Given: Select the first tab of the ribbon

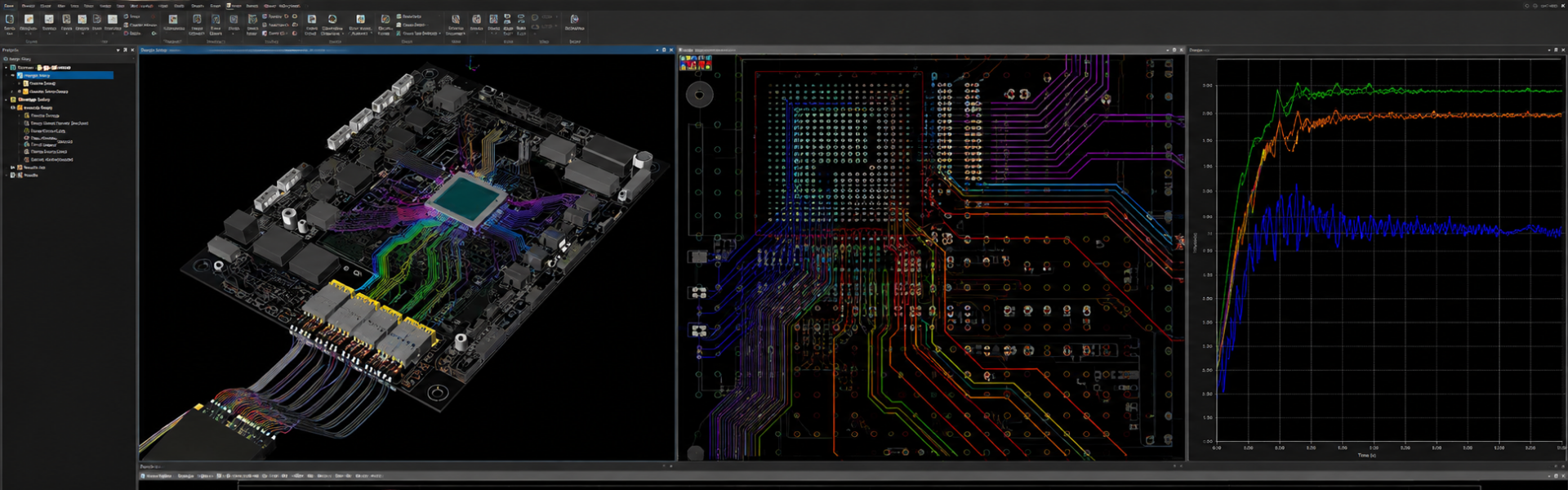Looking at the screenshot, I should [9, 5].
